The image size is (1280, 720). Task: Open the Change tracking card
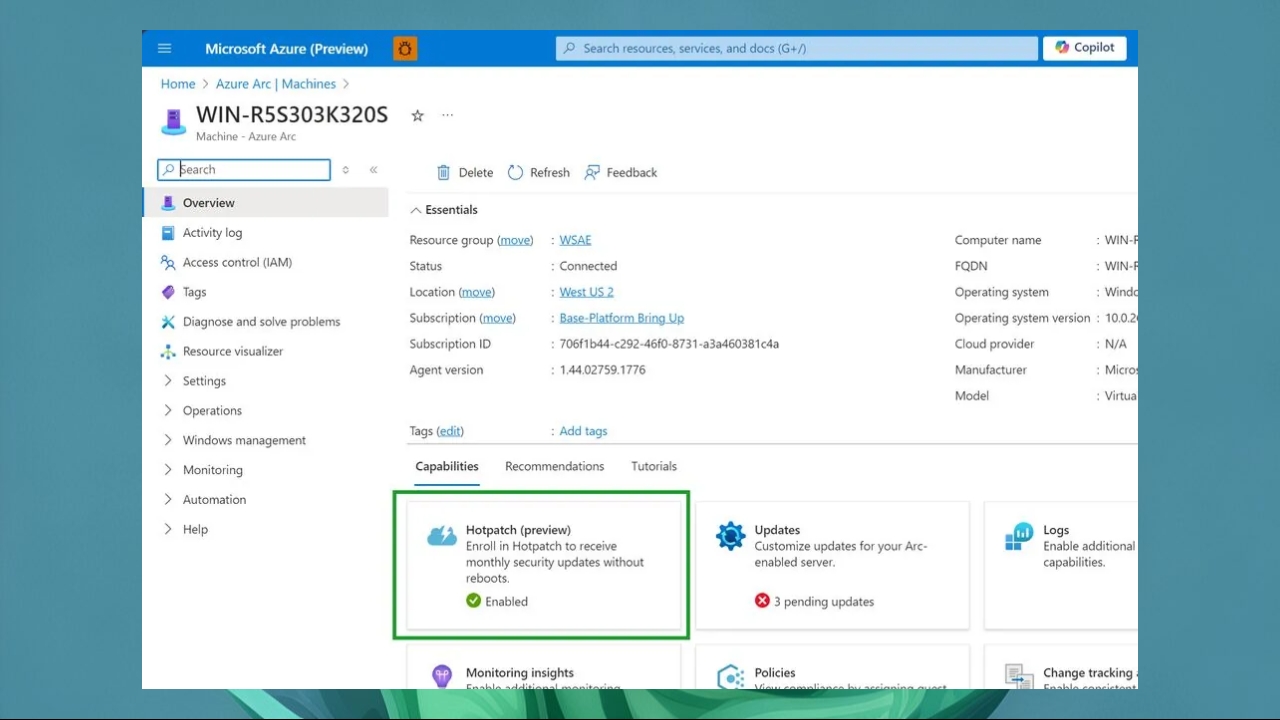coord(1061,667)
